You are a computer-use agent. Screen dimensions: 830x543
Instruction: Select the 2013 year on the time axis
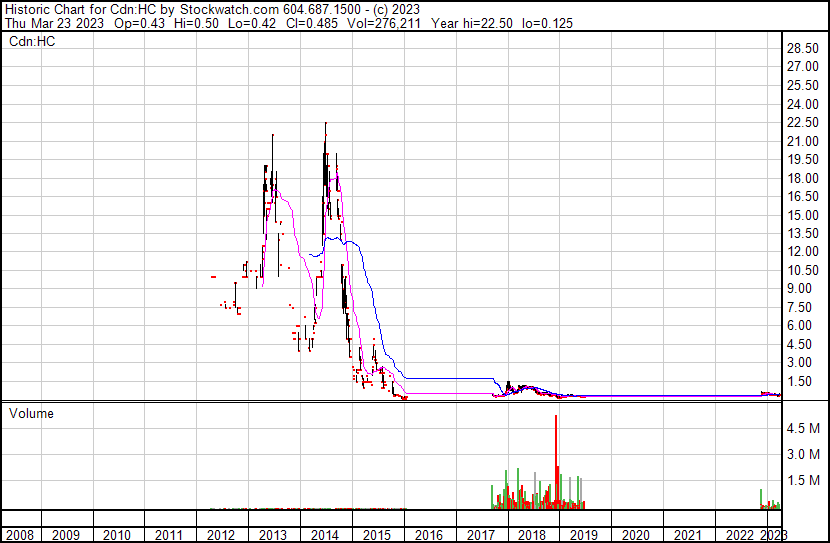(x=273, y=534)
